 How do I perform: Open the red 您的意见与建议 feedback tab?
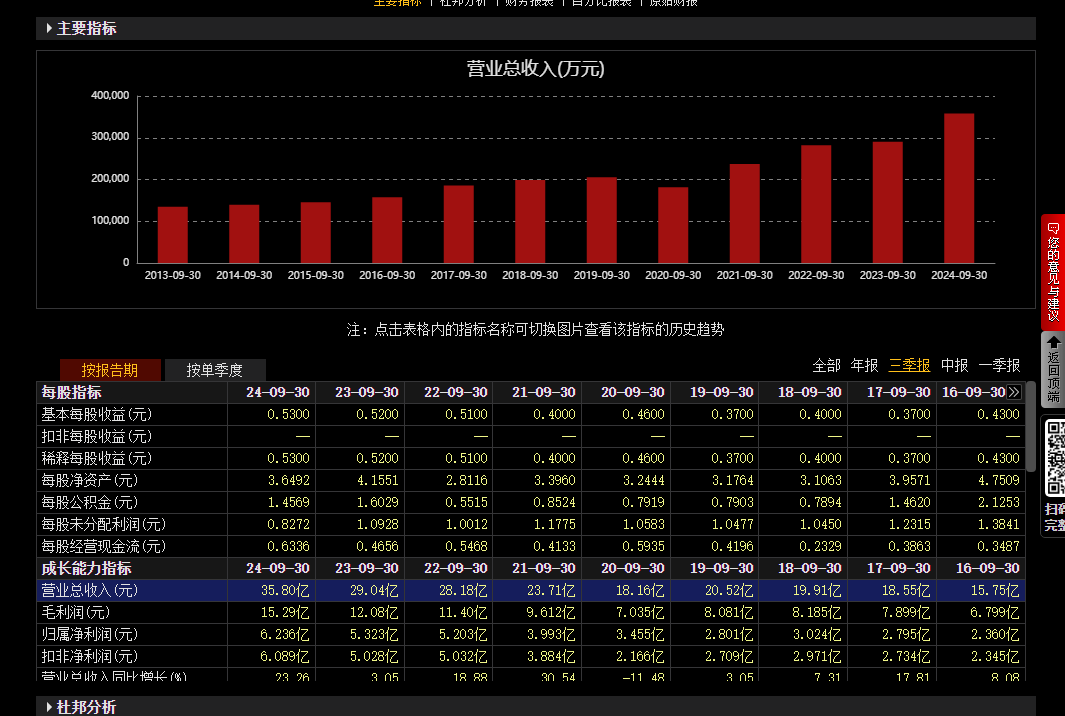1053,271
